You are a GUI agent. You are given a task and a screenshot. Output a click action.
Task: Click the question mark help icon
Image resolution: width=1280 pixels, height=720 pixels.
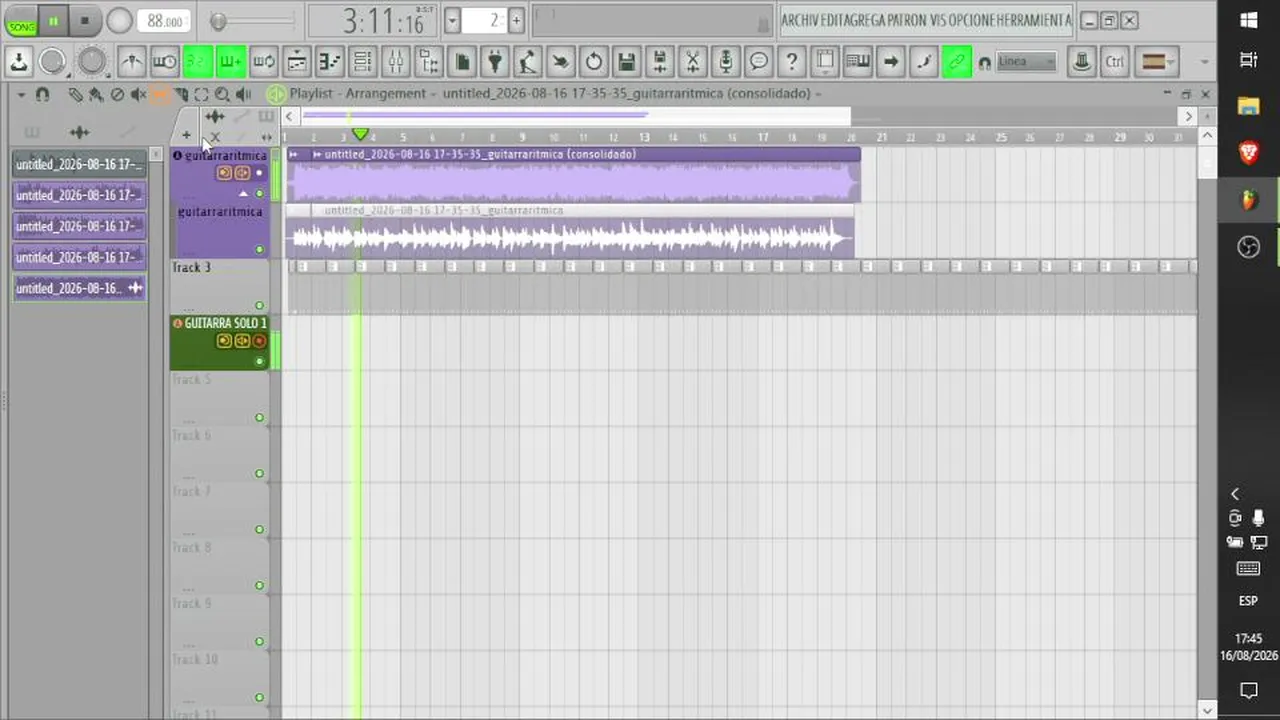(792, 62)
